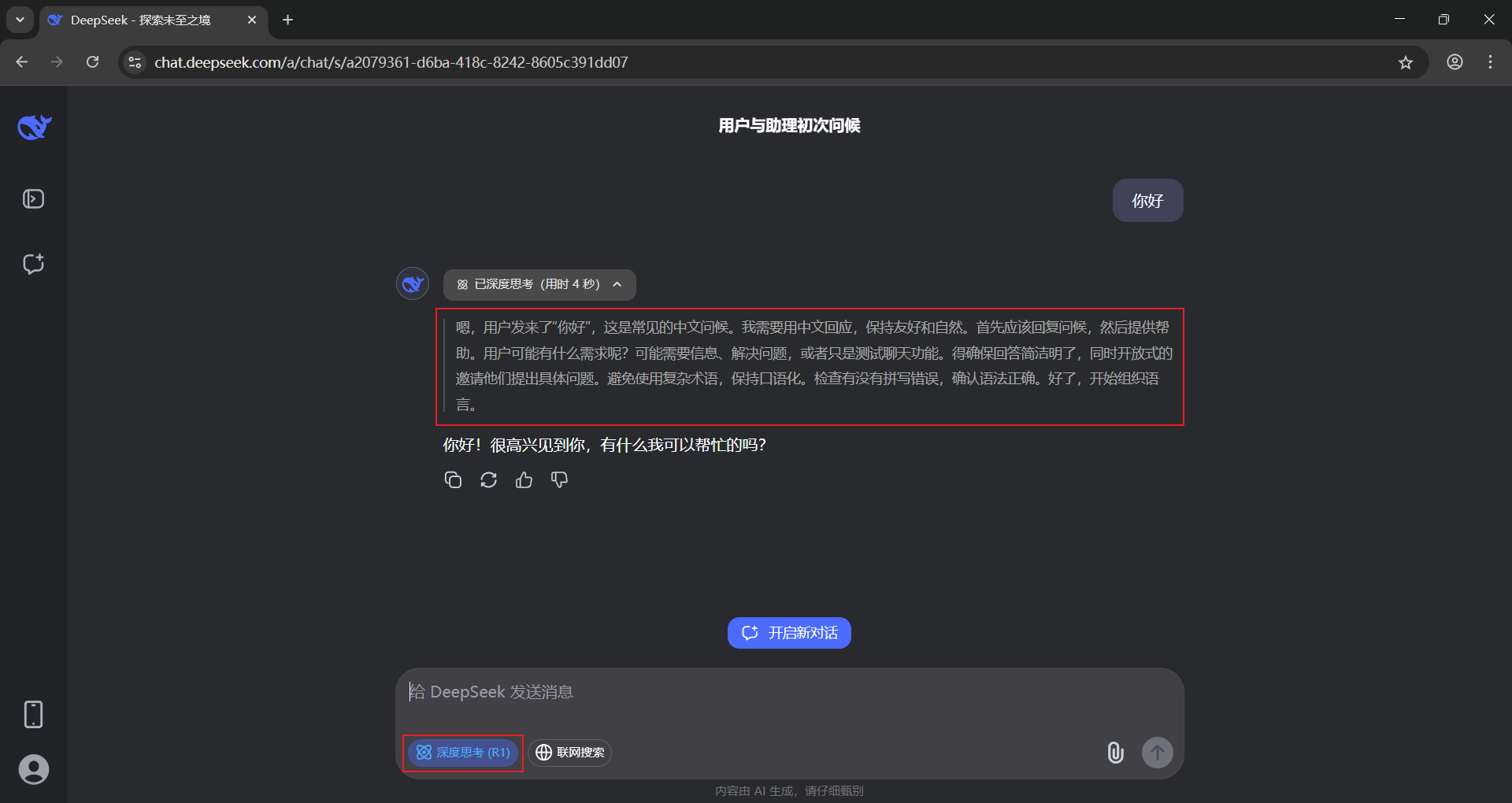This screenshot has width=1512, height=803.
Task: Regenerate the assistant's response
Action: (x=488, y=479)
